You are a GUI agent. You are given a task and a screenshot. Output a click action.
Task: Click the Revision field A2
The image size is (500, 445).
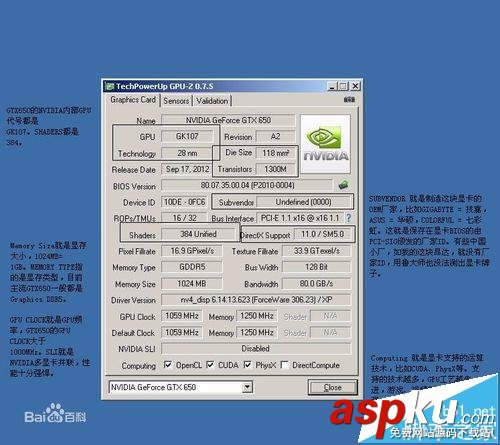(x=275, y=136)
